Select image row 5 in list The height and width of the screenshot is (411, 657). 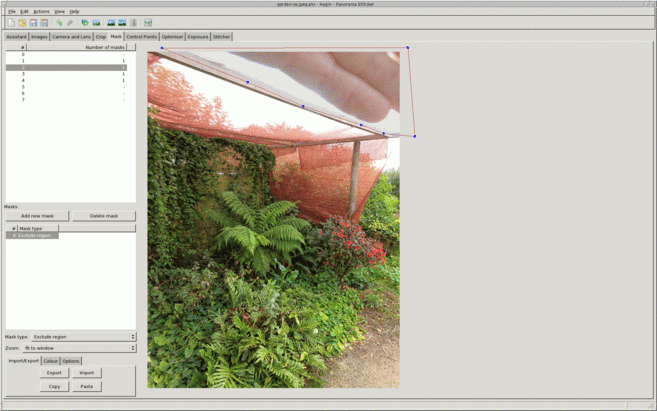click(x=66, y=87)
